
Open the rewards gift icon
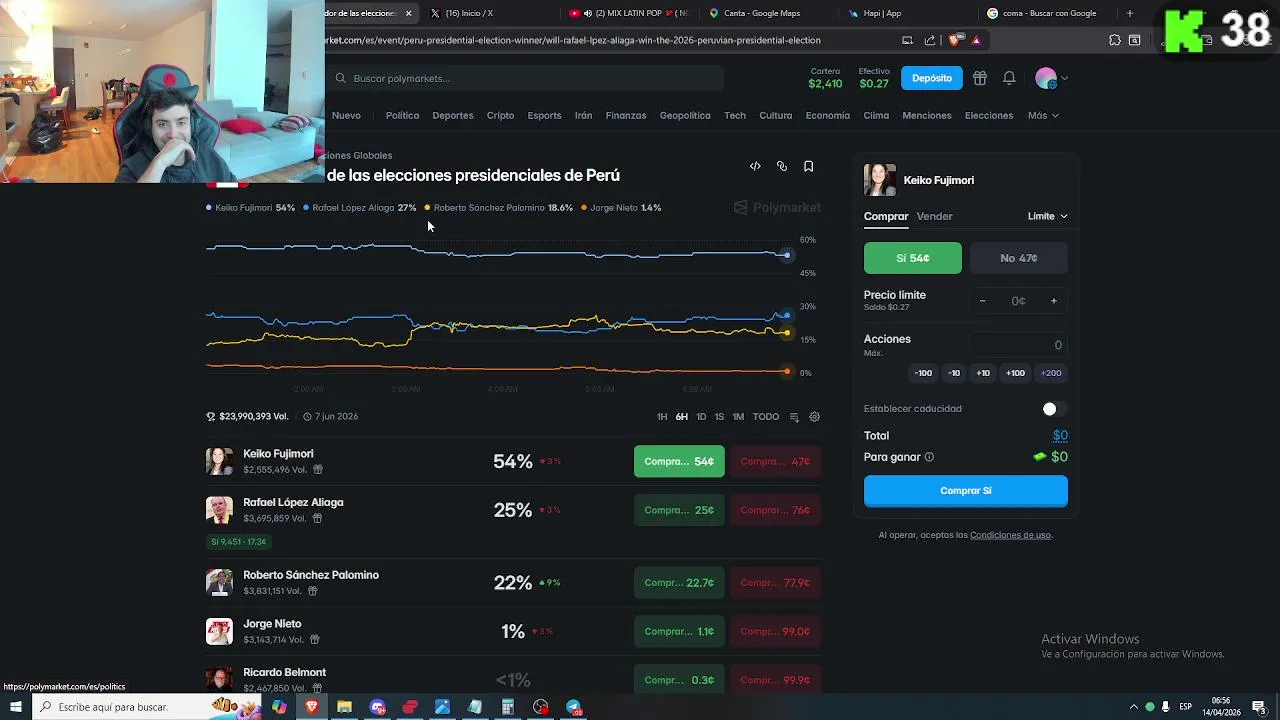pyautogui.click(x=980, y=78)
